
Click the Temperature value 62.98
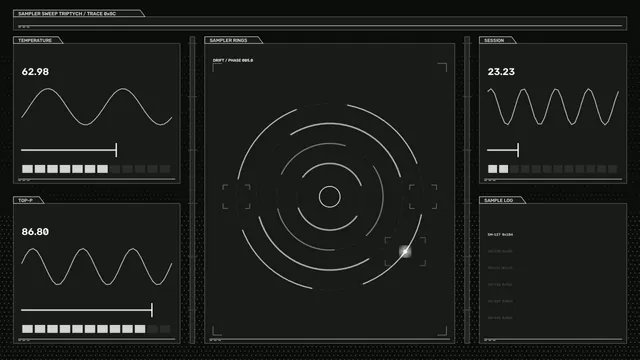[x=35, y=72]
